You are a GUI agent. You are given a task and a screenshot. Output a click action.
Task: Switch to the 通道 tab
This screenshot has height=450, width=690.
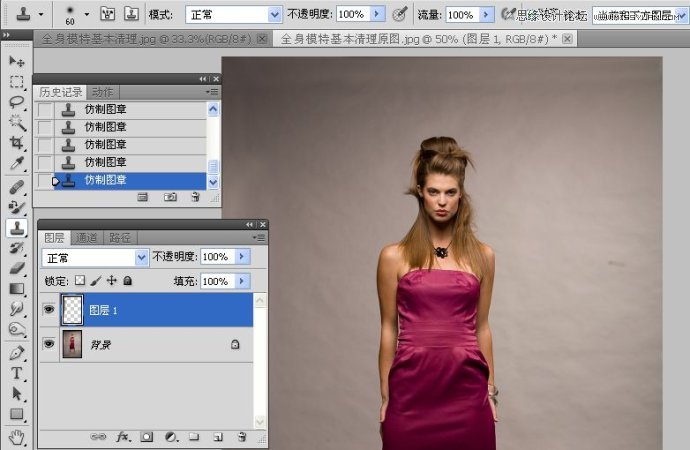(87, 238)
